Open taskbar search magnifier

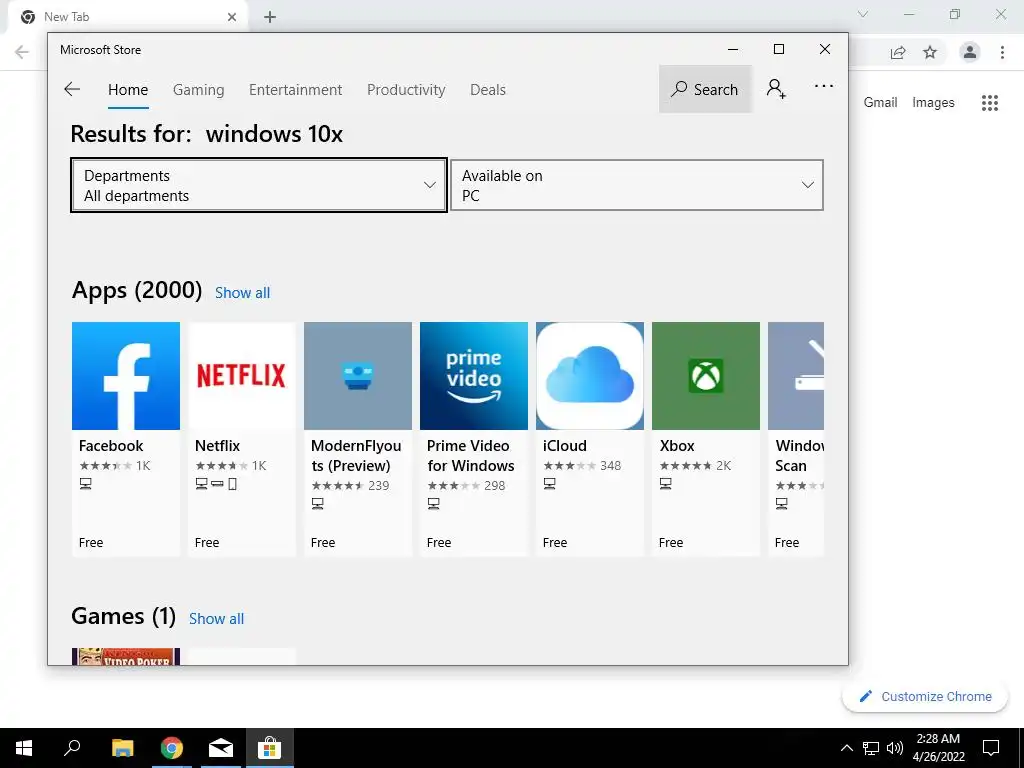[72, 748]
